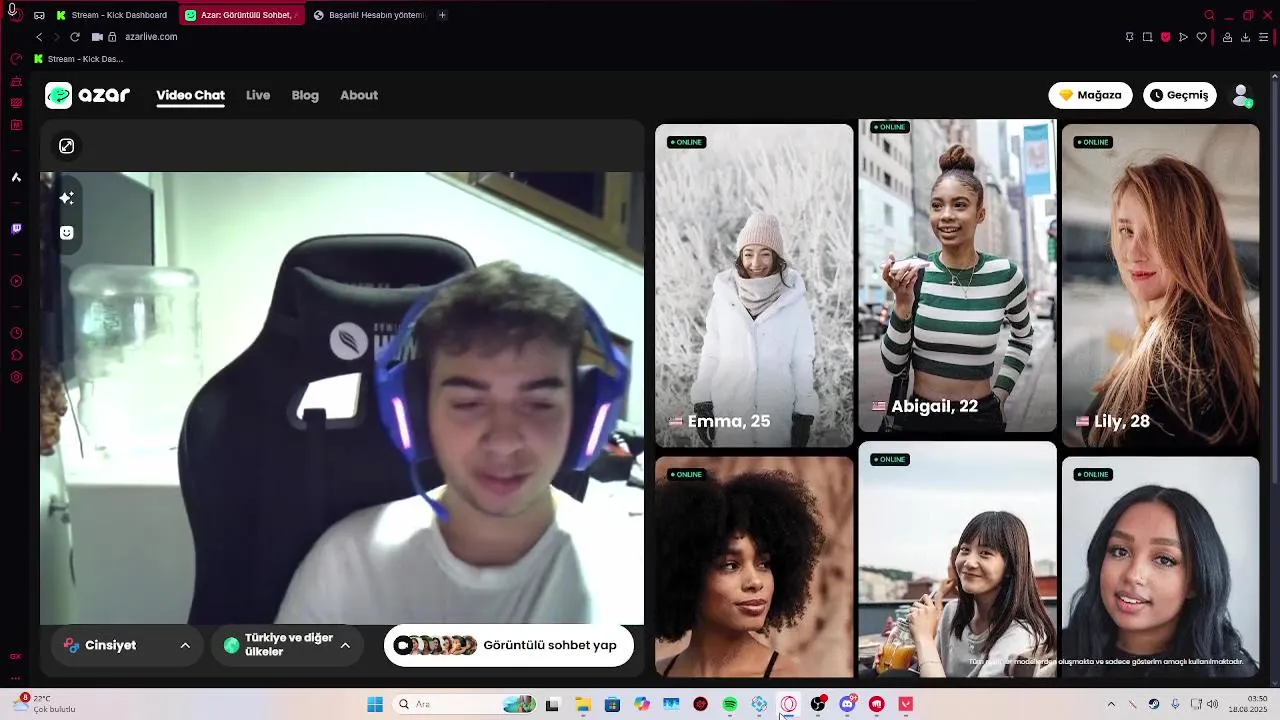Viewport: 1280px width, 720px height.
Task: Click the Windows Start button
Action: point(375,704)
